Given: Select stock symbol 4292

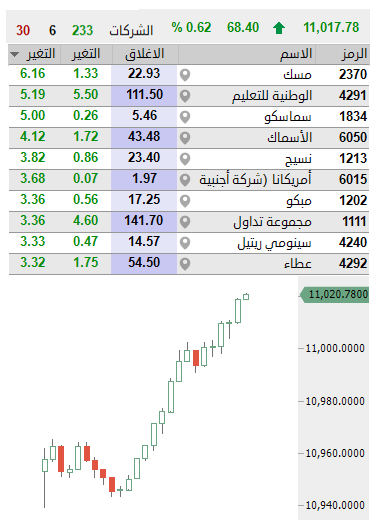Looking at the screenshot, I should 353,263.
